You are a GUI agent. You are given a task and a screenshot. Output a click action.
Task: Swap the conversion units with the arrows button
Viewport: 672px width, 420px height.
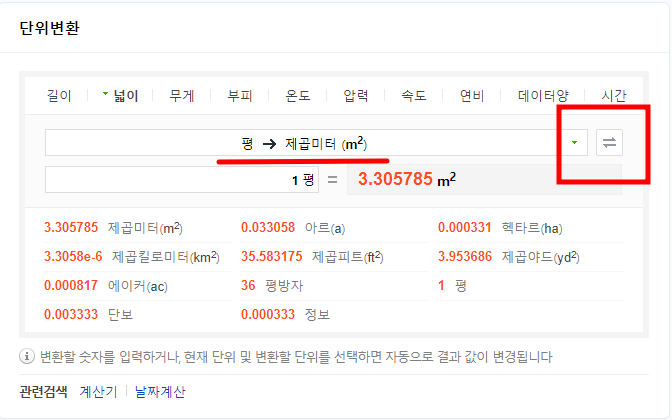[609, 142]
